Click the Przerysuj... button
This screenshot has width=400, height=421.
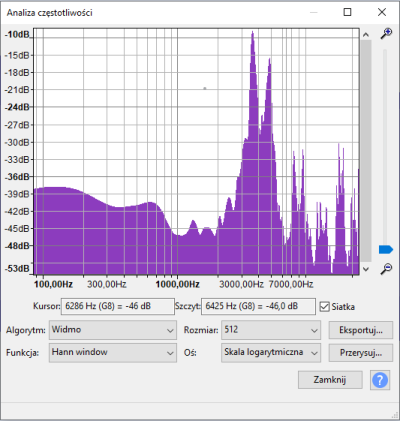click(361, 353)
